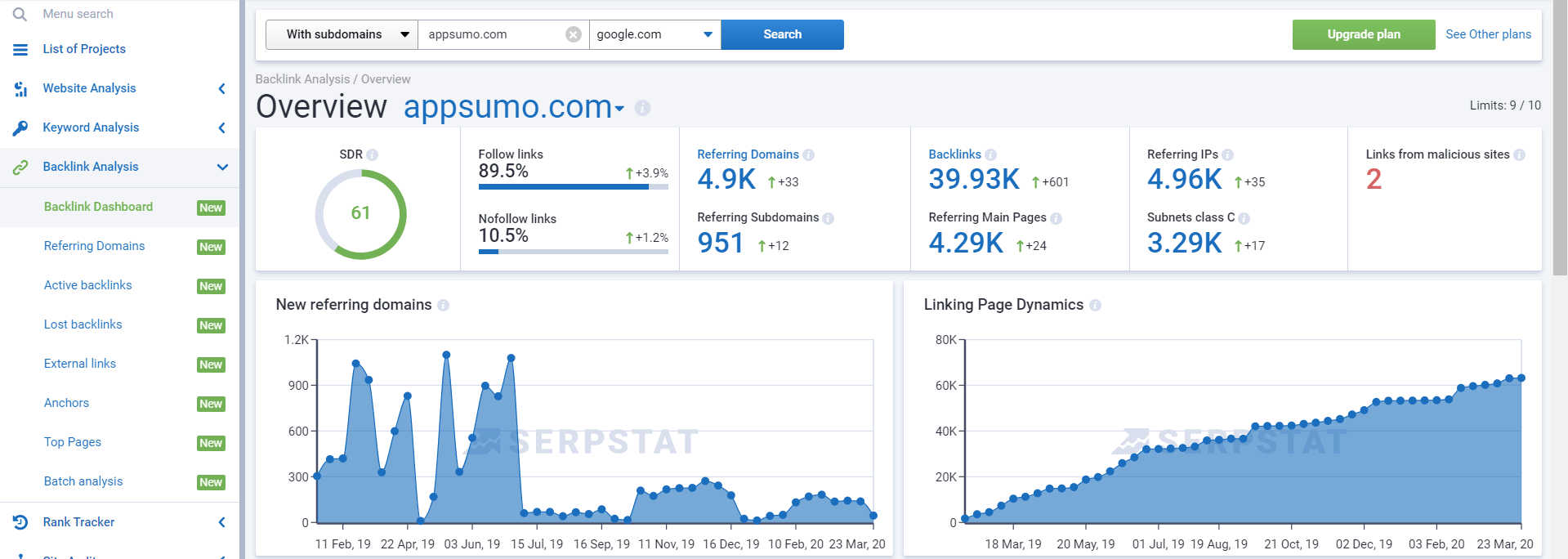Screen dimensions: 1568x559
Task: Open the Backlinks metric link
Action: [954, 154]
